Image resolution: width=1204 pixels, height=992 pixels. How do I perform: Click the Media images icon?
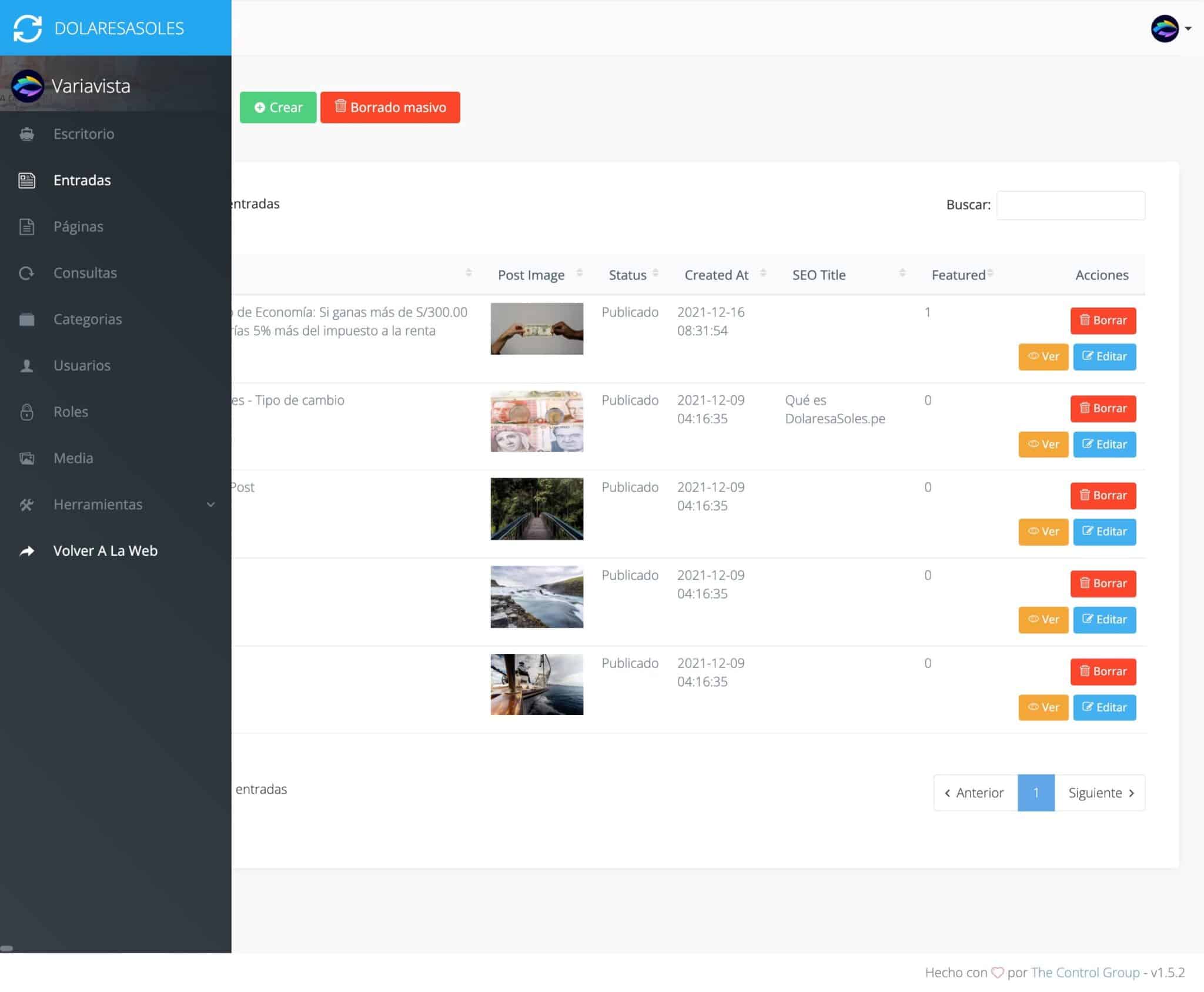[27, 459]
